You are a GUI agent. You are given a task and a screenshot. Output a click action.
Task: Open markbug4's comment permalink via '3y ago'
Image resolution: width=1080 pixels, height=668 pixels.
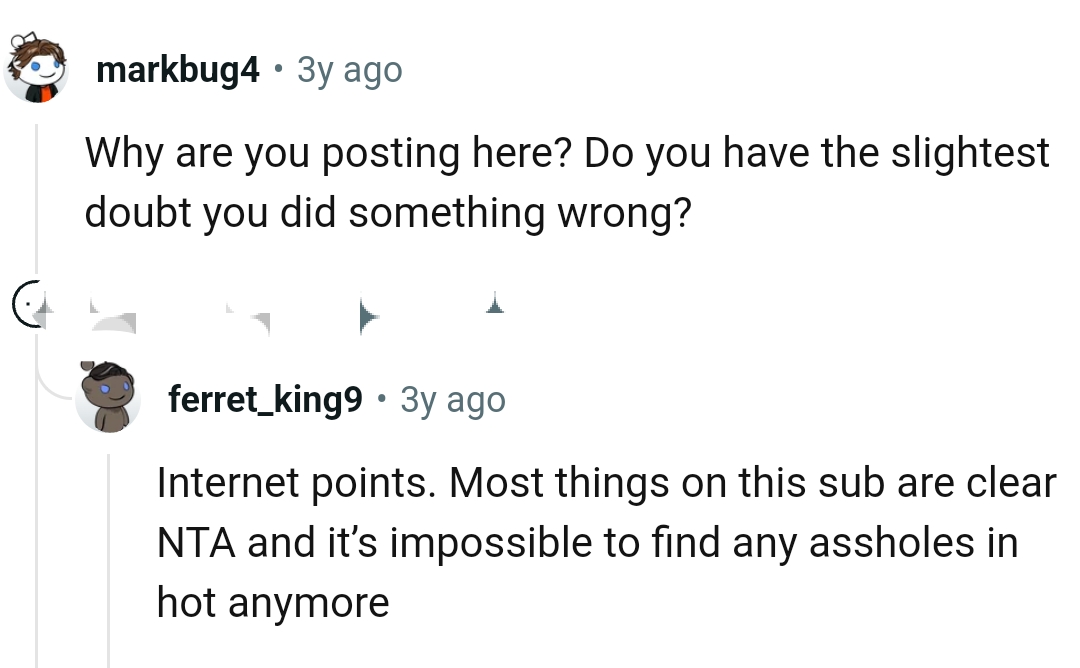tap(347, 68)
